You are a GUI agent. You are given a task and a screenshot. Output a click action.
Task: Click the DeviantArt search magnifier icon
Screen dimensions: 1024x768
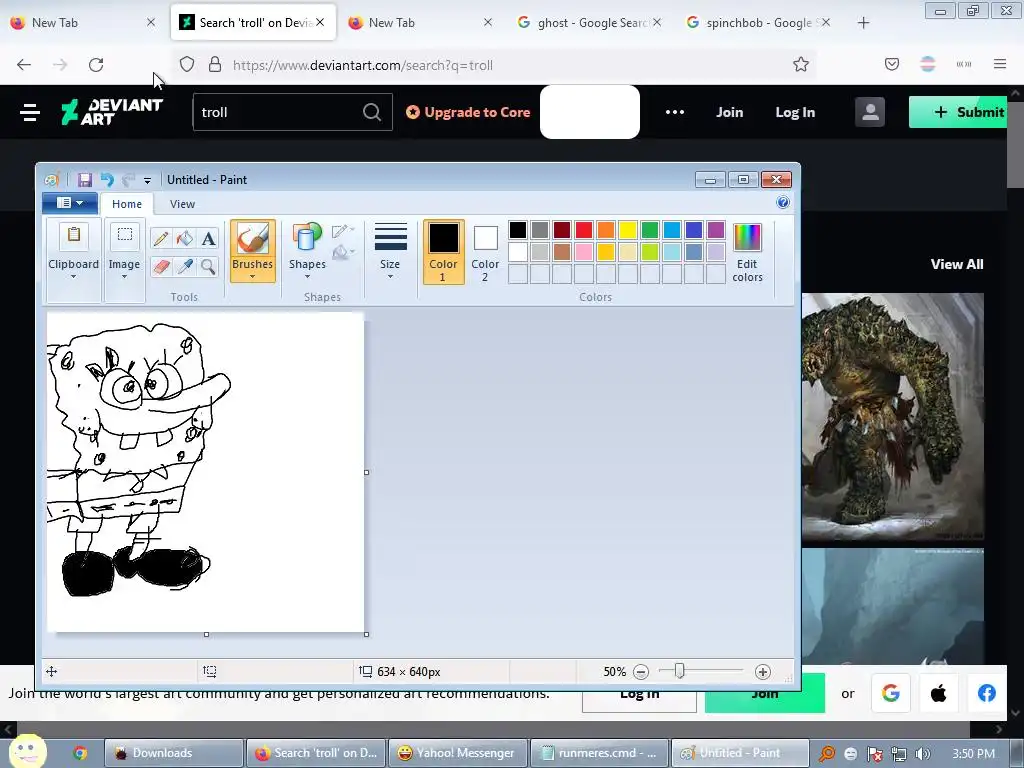coord(372,112)
